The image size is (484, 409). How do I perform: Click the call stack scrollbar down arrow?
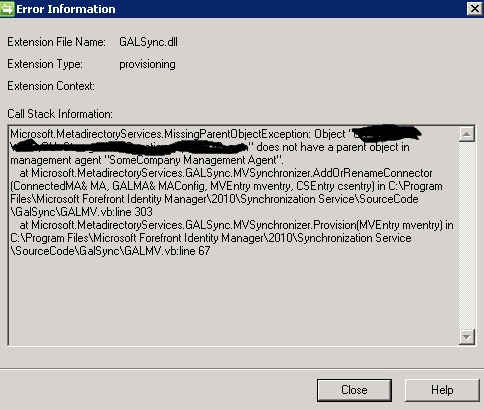point(466,337)
